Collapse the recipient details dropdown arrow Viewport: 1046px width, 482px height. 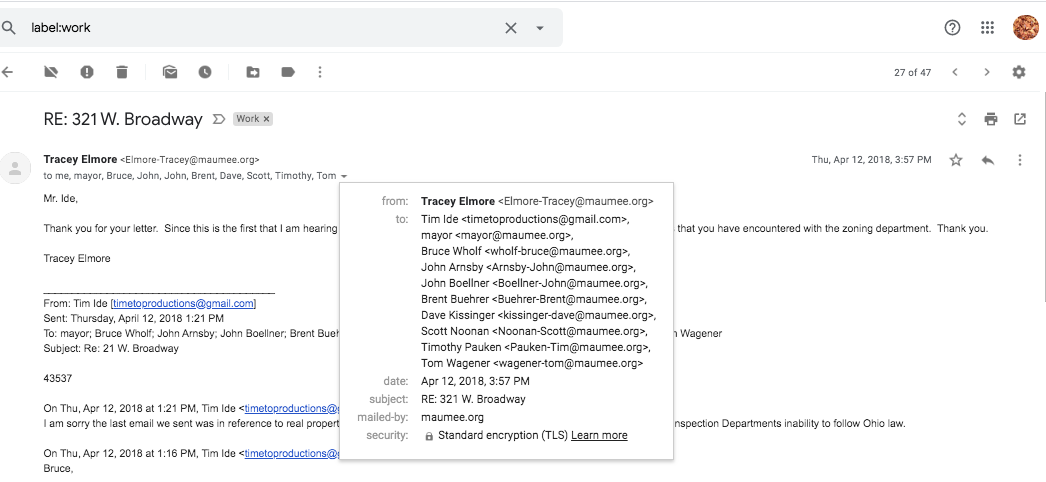(x=344, y=177)
